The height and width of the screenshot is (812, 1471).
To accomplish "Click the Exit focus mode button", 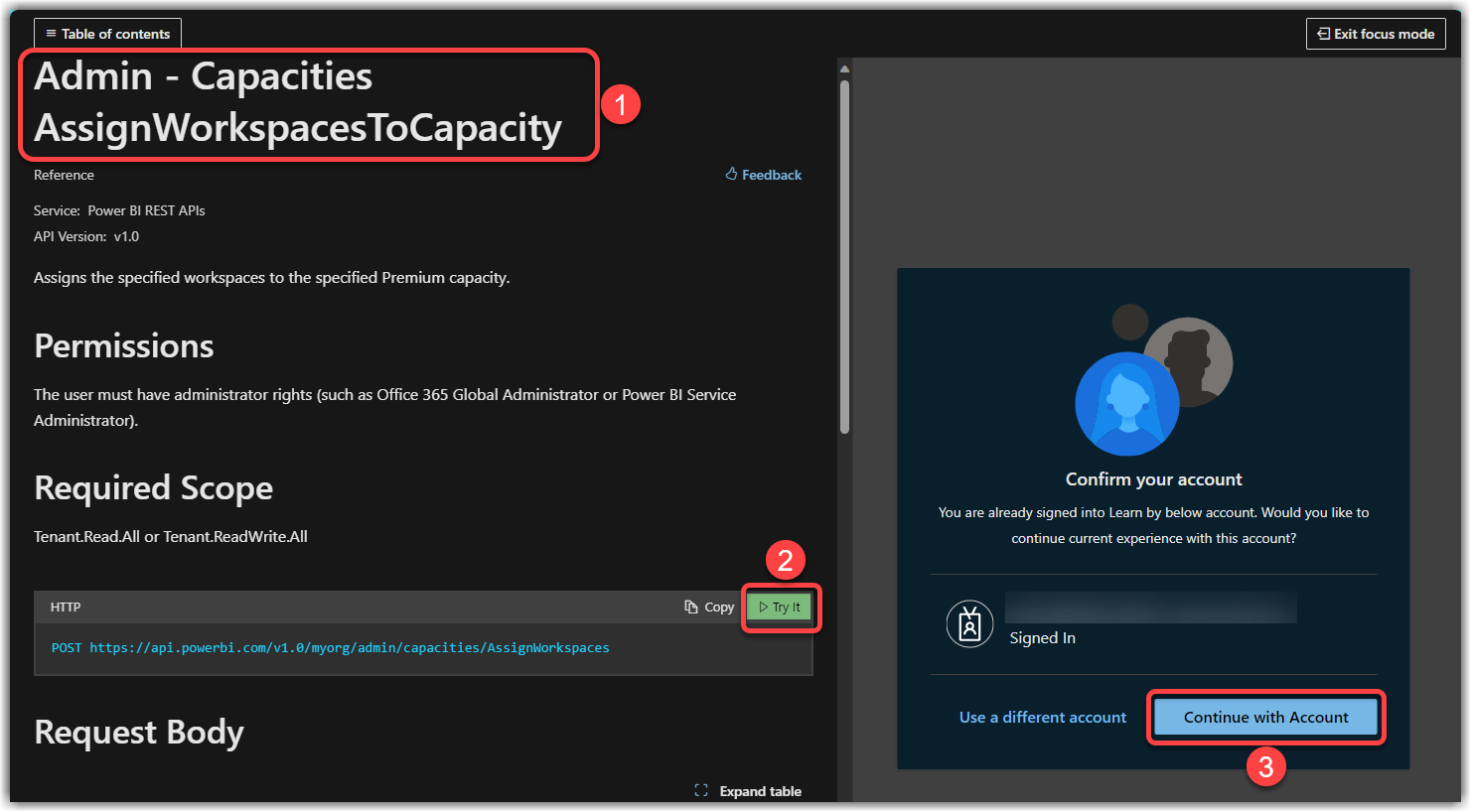I will pos(1375,34).
